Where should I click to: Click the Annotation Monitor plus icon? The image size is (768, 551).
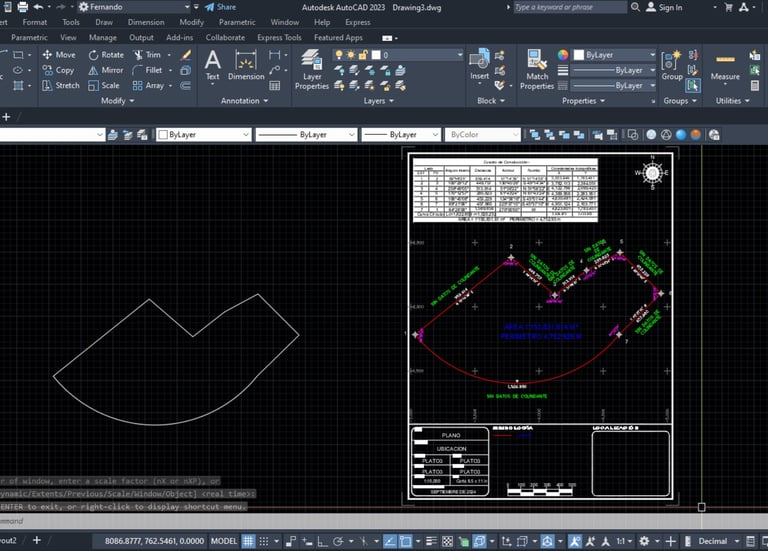pyautogui.click(x=671, y=541)
